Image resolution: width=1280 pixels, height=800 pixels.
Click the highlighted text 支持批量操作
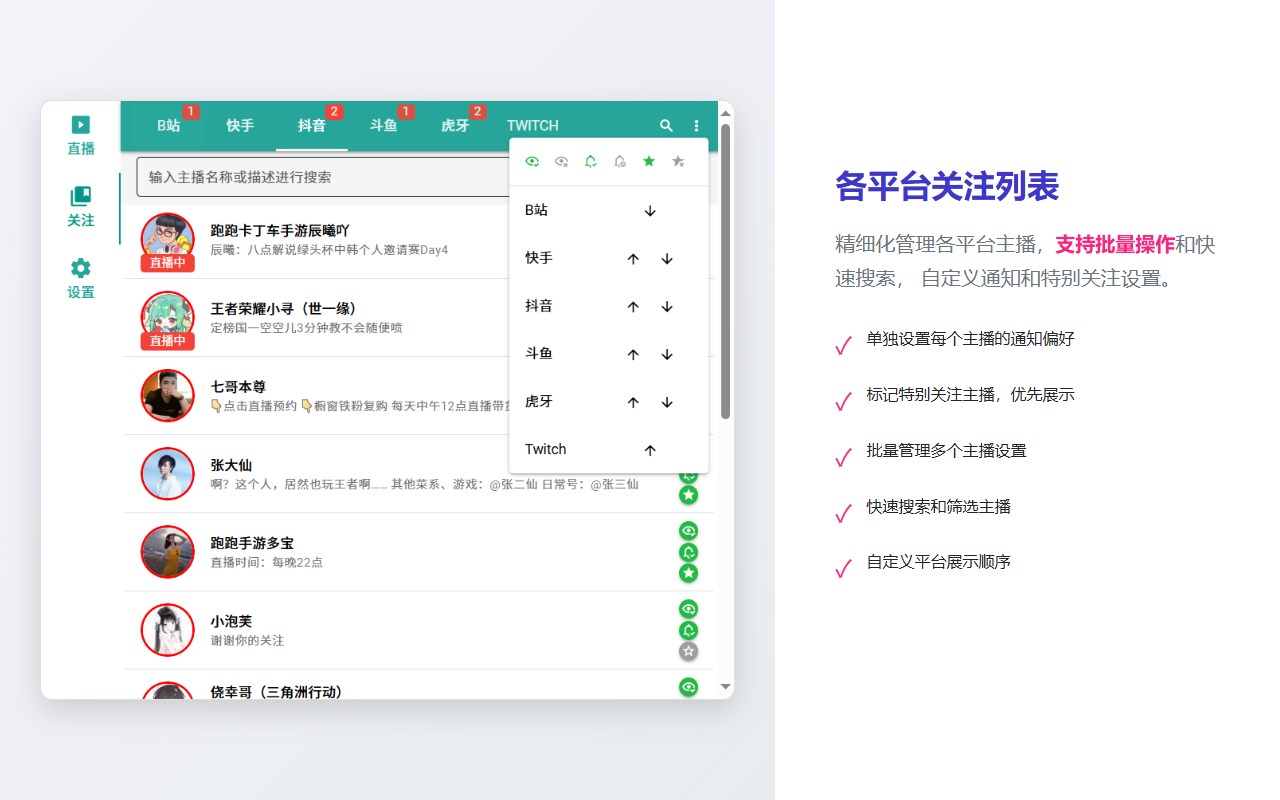coord(1115,244)
